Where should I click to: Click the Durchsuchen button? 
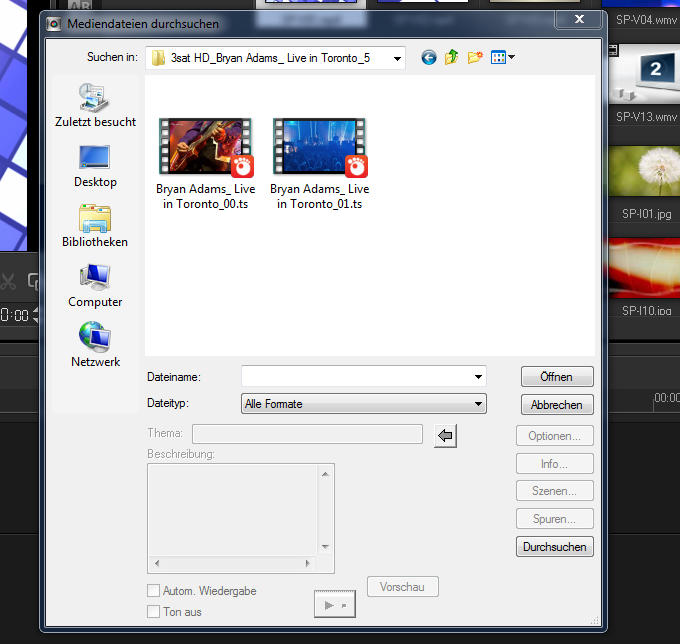point(554,546)
